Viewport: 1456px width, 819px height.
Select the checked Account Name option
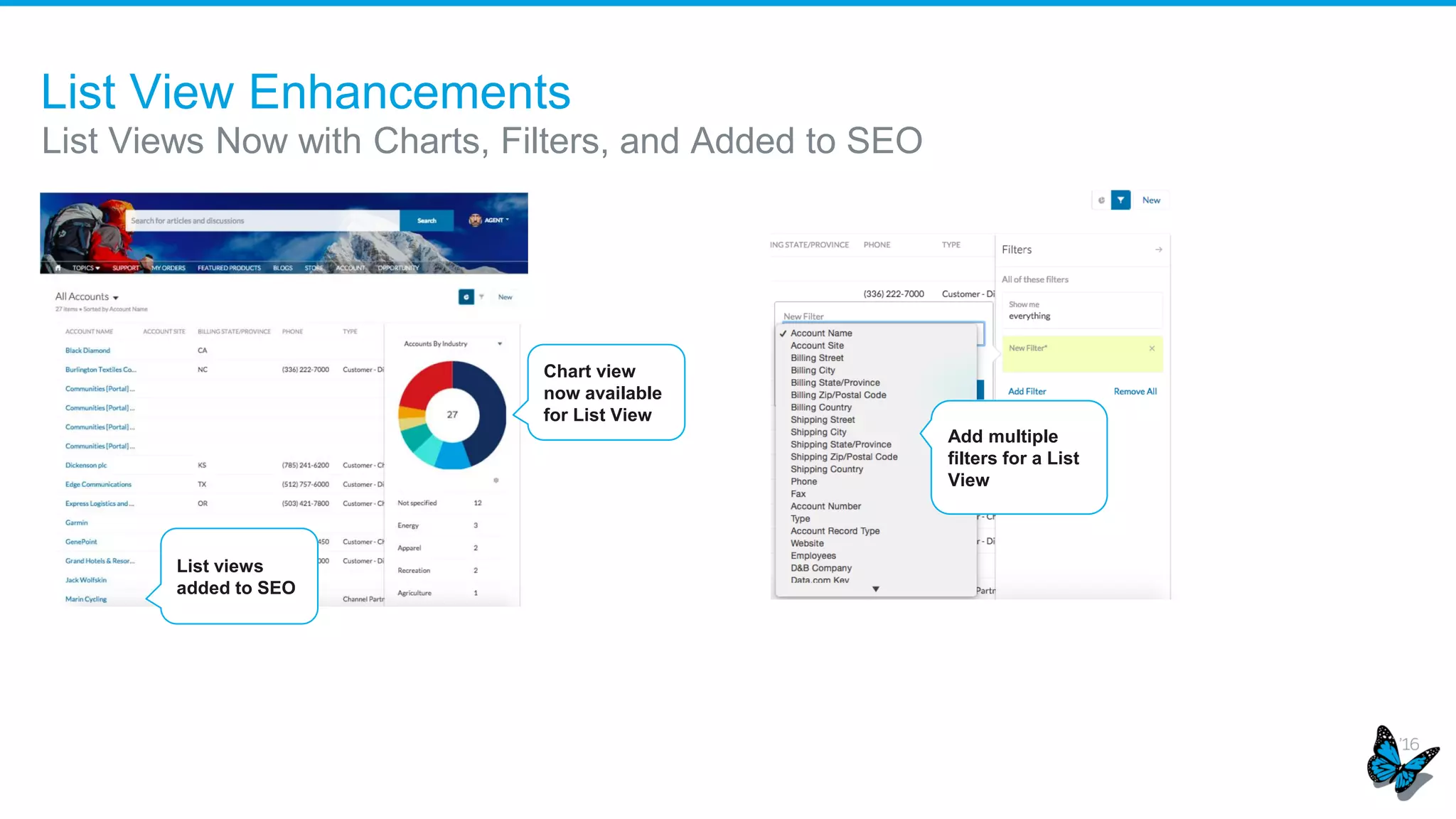(x=821, y=333)
